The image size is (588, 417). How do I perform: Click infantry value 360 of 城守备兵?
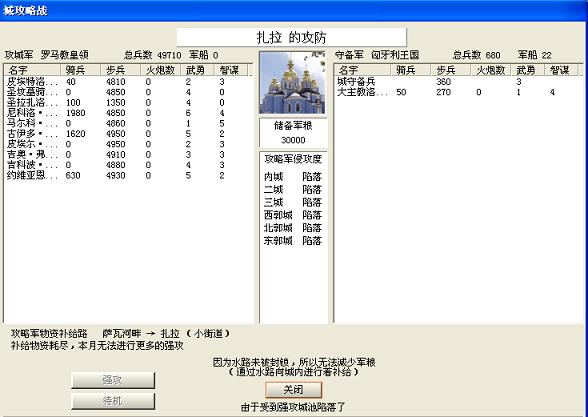pyautogui.click(x=444, y=82)
